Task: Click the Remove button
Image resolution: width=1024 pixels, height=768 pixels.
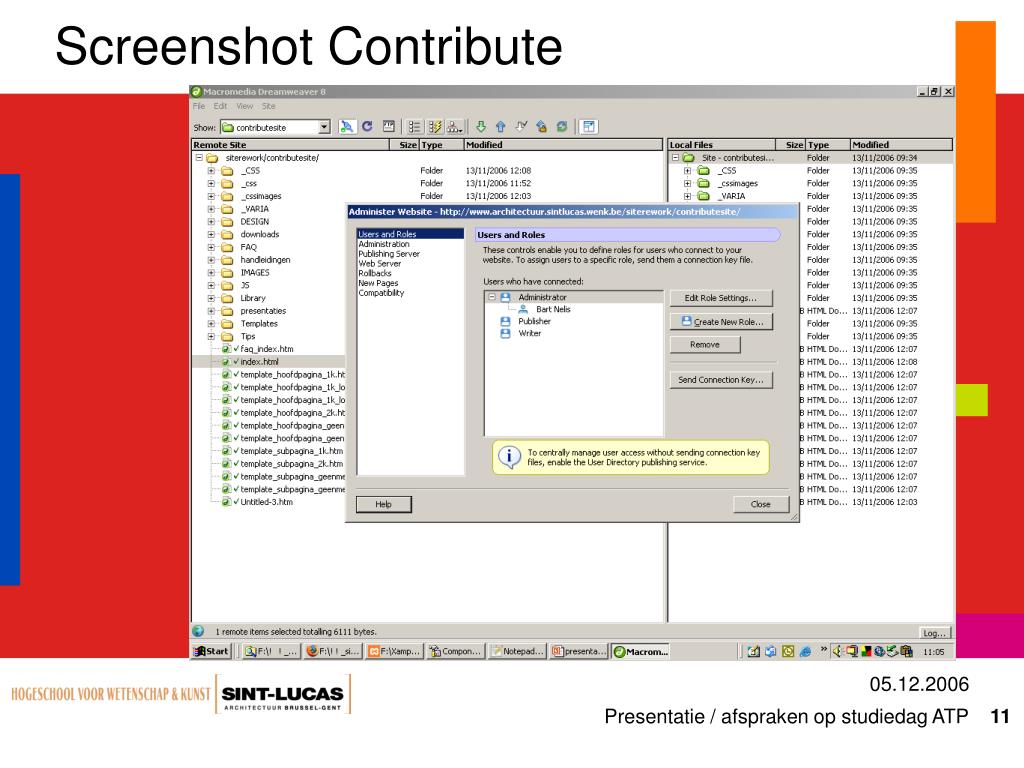Action: (x=705, y=344)
